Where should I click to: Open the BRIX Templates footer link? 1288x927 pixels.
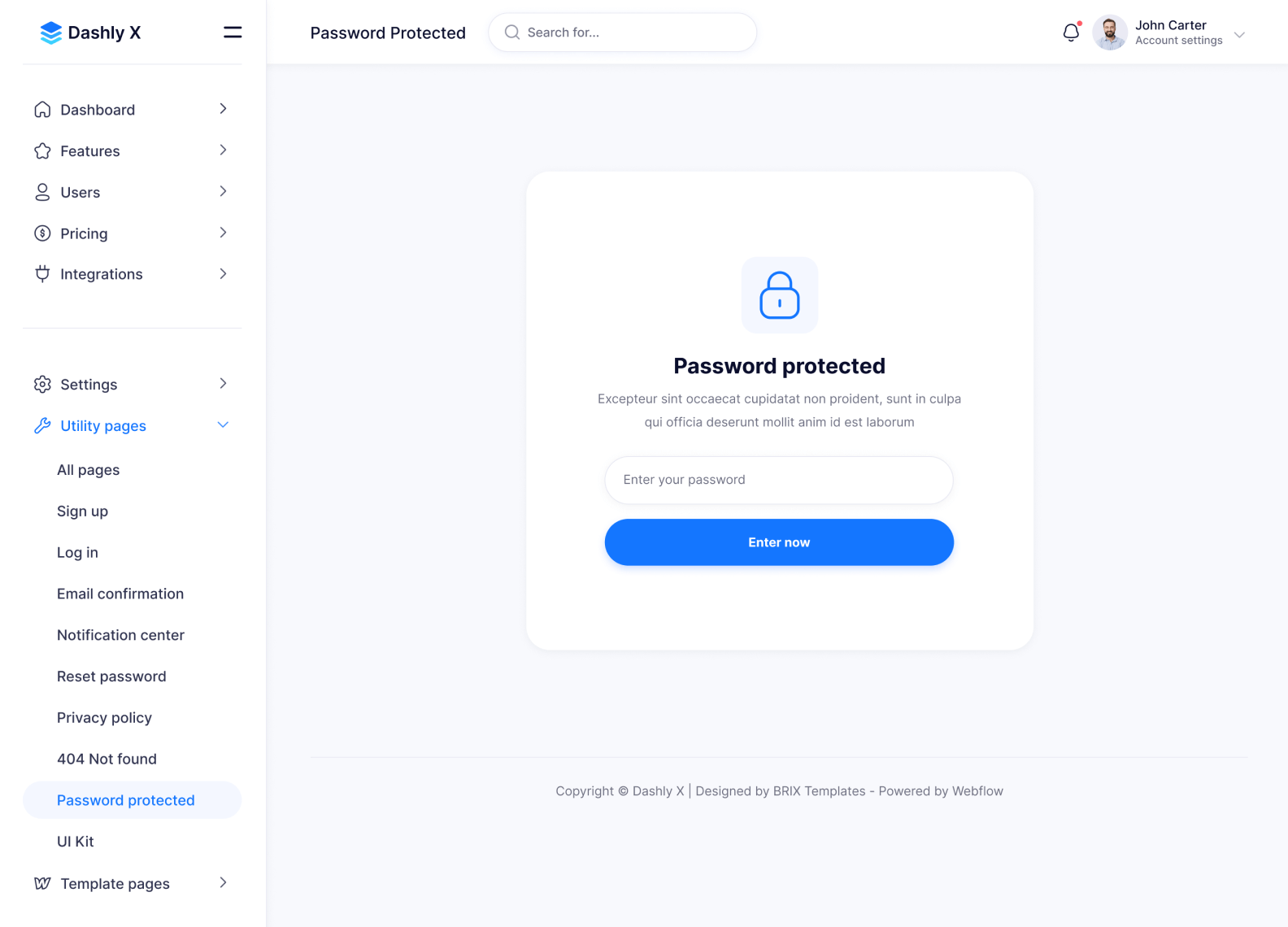(819, 791)
